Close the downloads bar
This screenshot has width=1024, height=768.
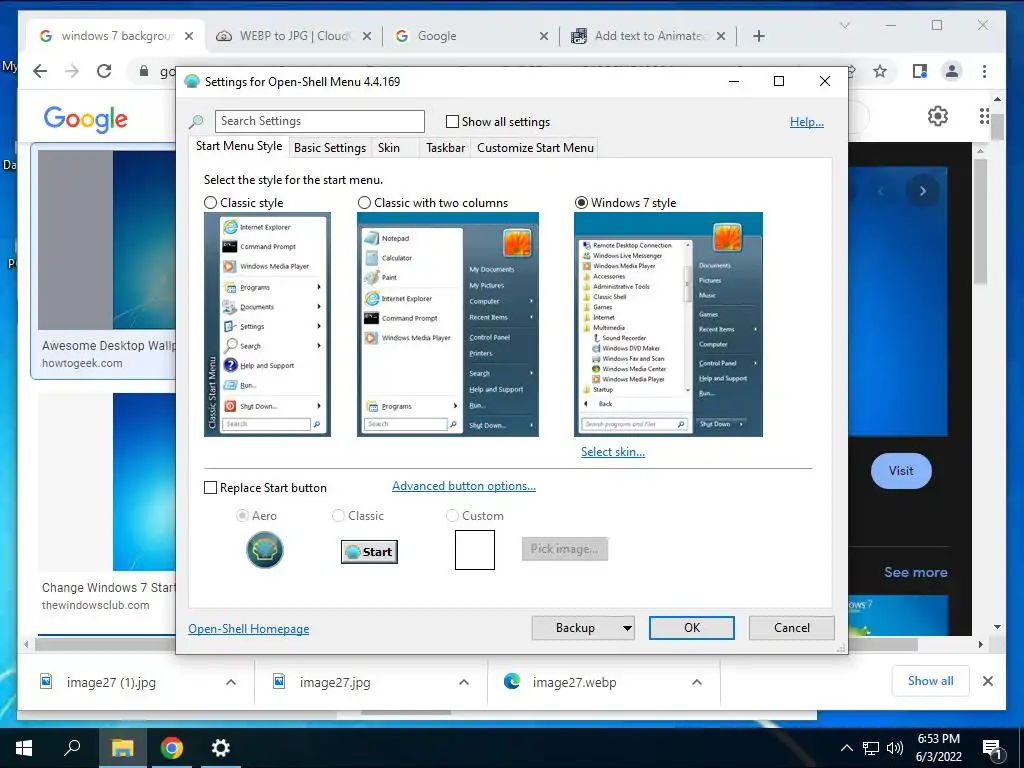(x=988, y=681)
